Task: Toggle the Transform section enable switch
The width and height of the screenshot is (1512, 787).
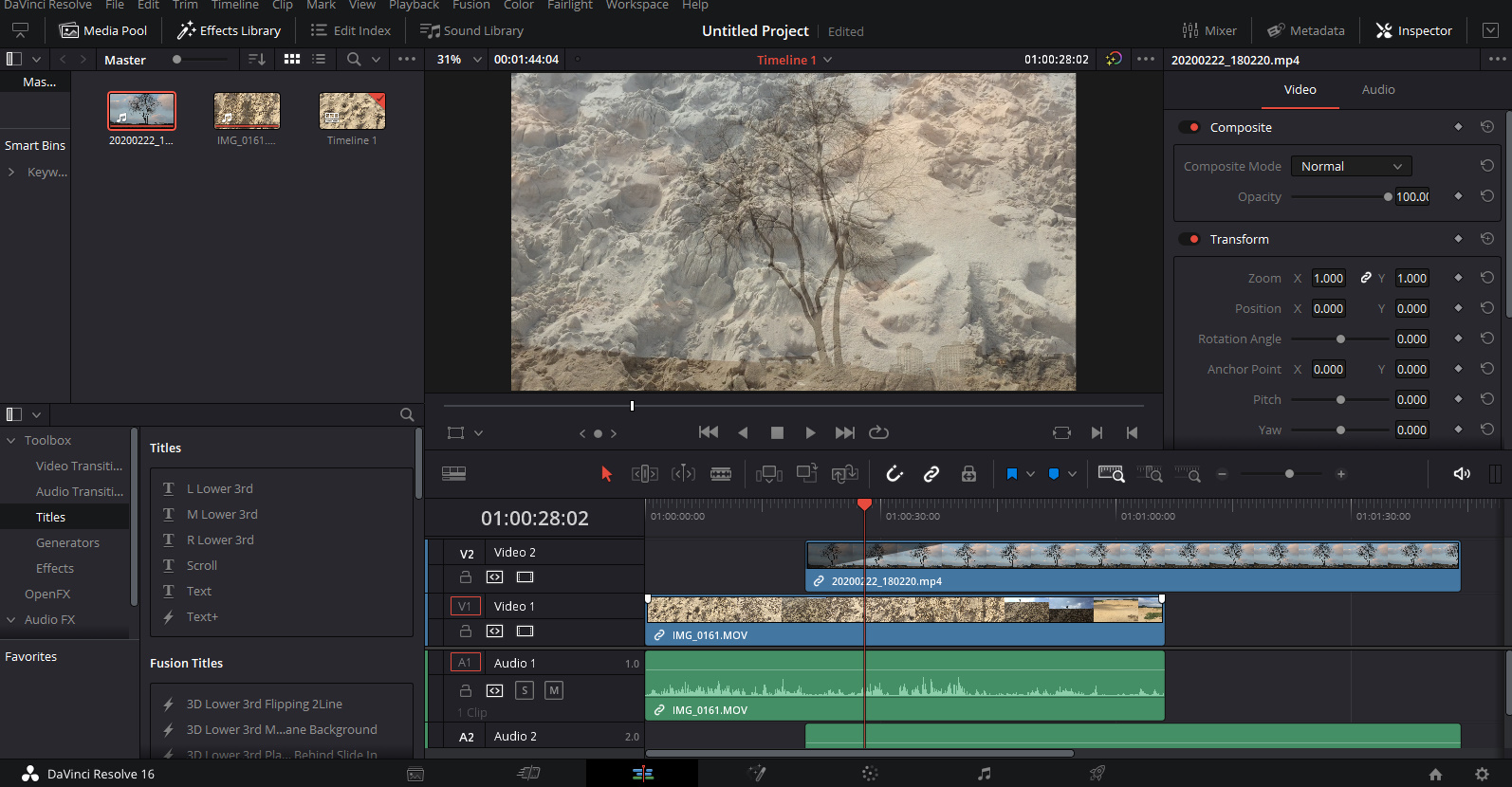Action: point(1189,239)
